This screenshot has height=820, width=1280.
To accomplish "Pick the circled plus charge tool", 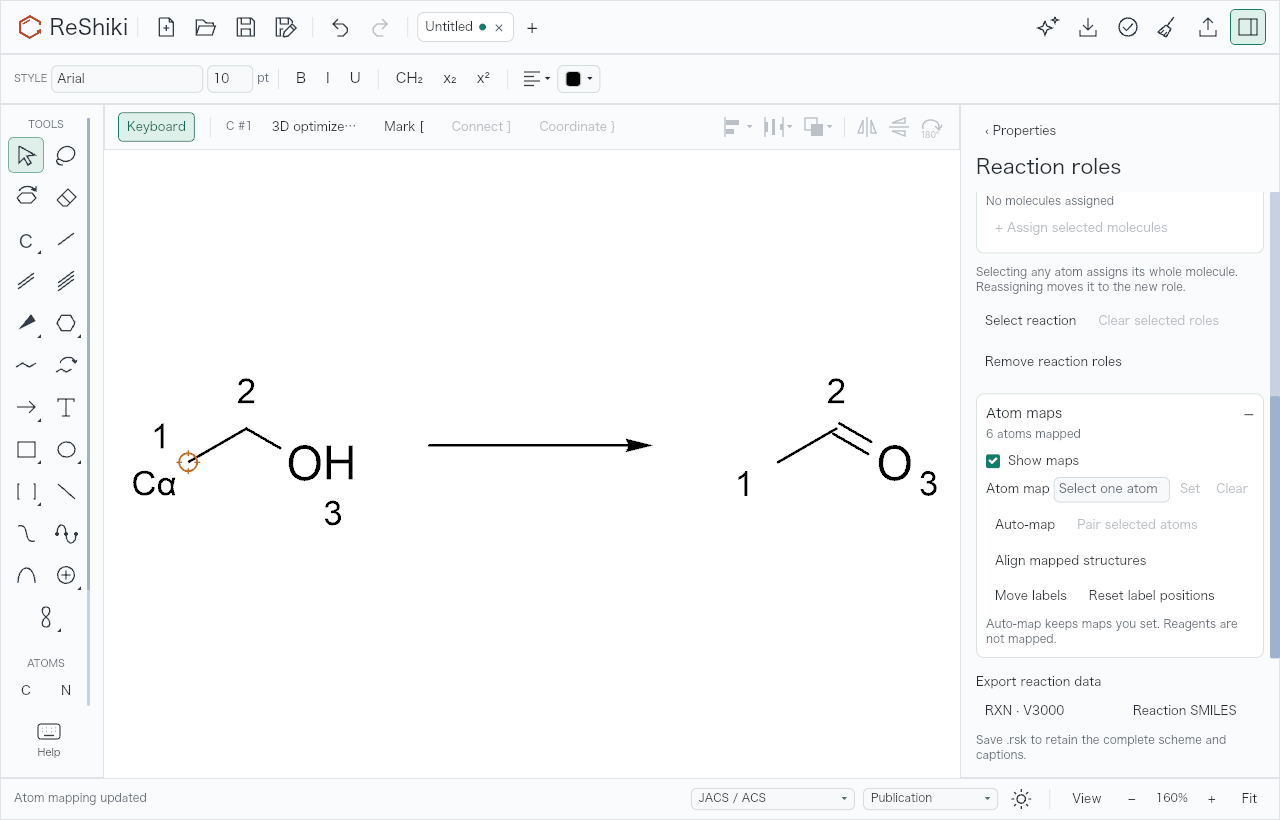I will tap(66, 575).
